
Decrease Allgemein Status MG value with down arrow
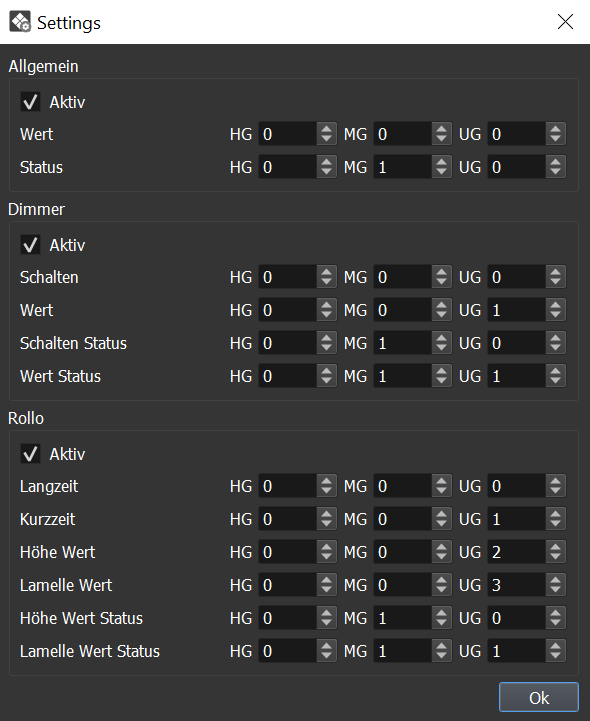[441, 172]
